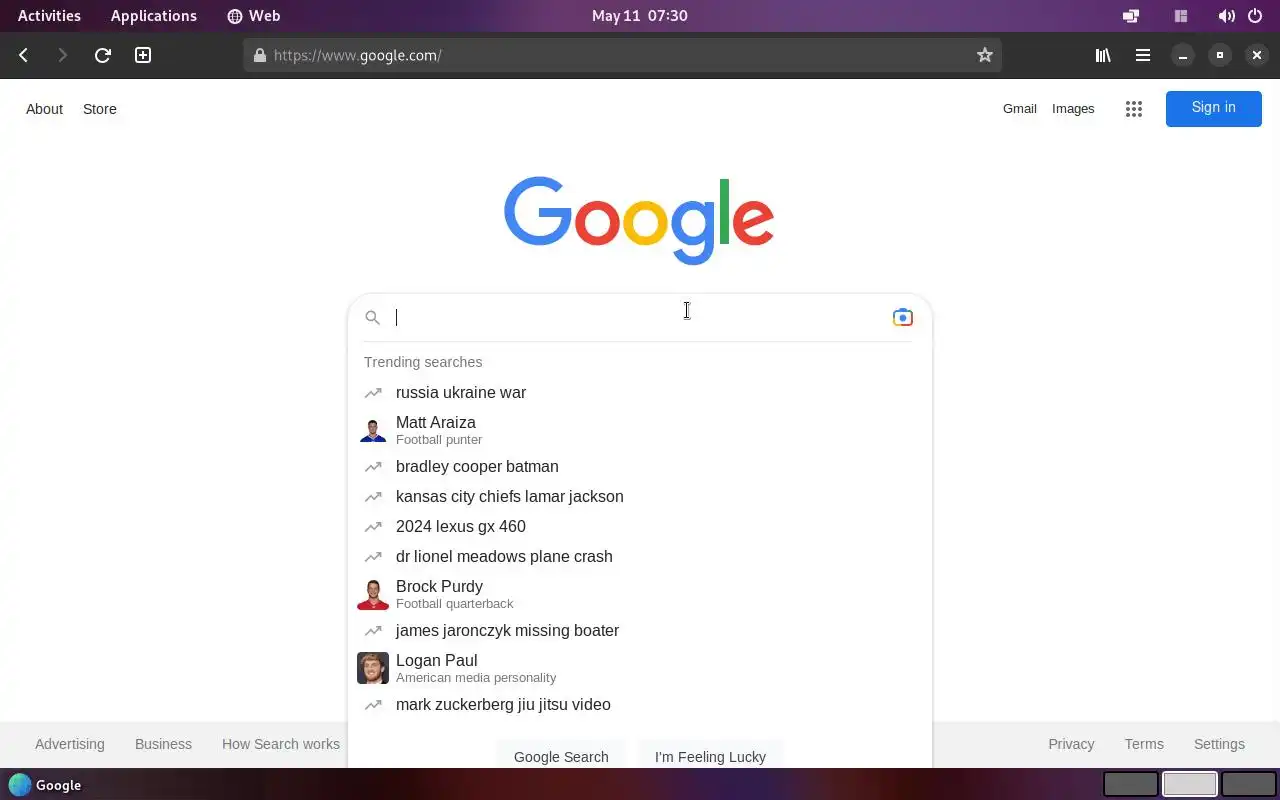Open the bookmarks library icon

pos(1103,55)
